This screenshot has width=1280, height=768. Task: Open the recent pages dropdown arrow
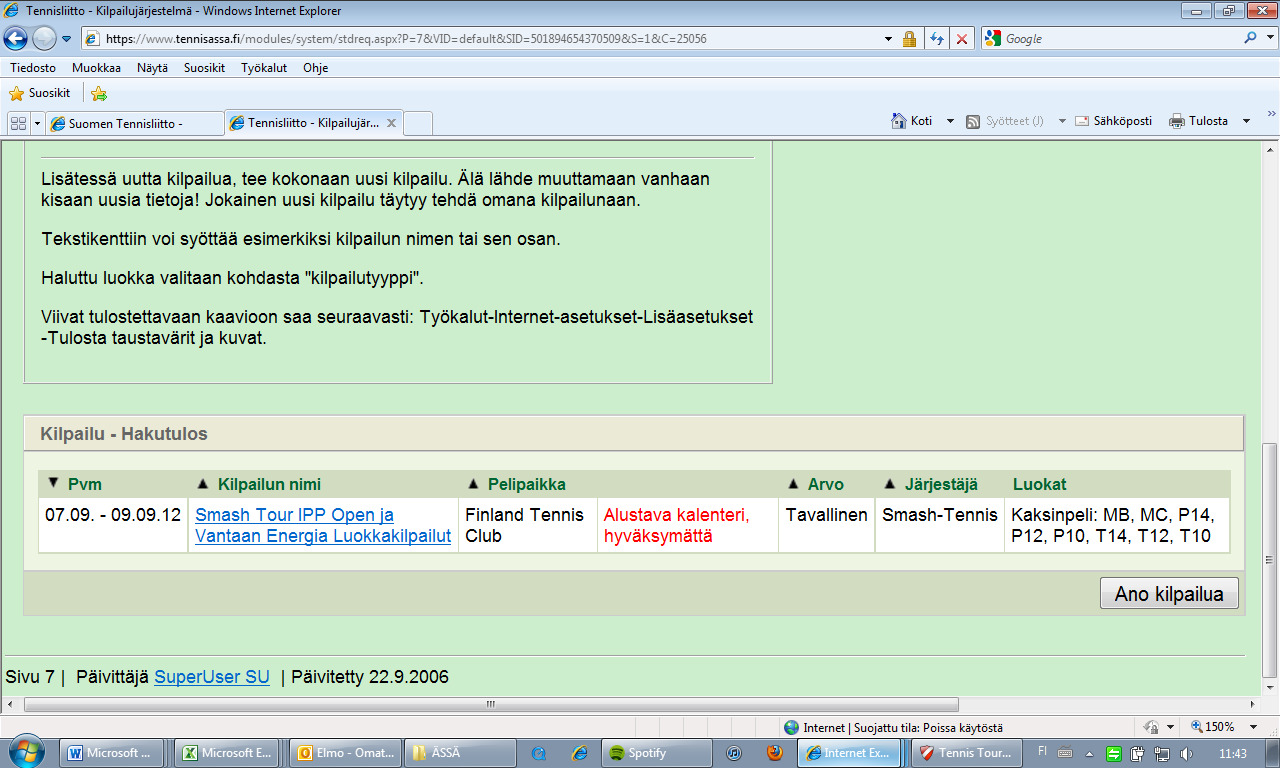click(x=67, y=39)
